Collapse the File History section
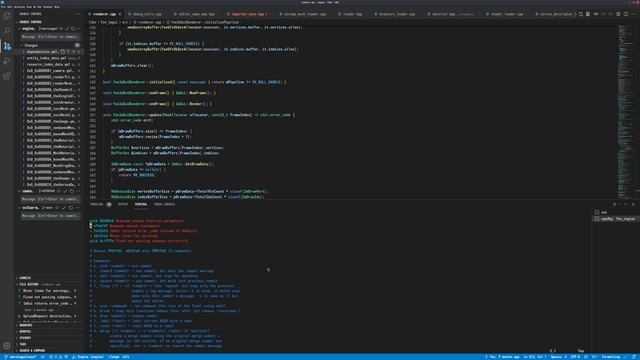The image size is (640, 360). click(29, 284)
